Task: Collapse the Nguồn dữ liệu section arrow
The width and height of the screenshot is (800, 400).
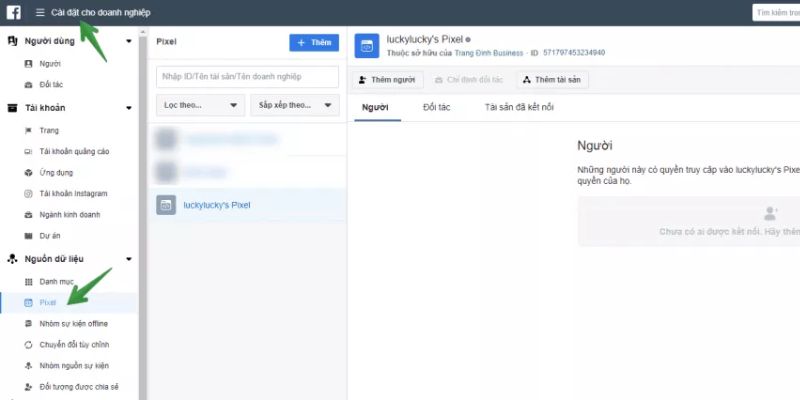Action: (x=129, y=259)
